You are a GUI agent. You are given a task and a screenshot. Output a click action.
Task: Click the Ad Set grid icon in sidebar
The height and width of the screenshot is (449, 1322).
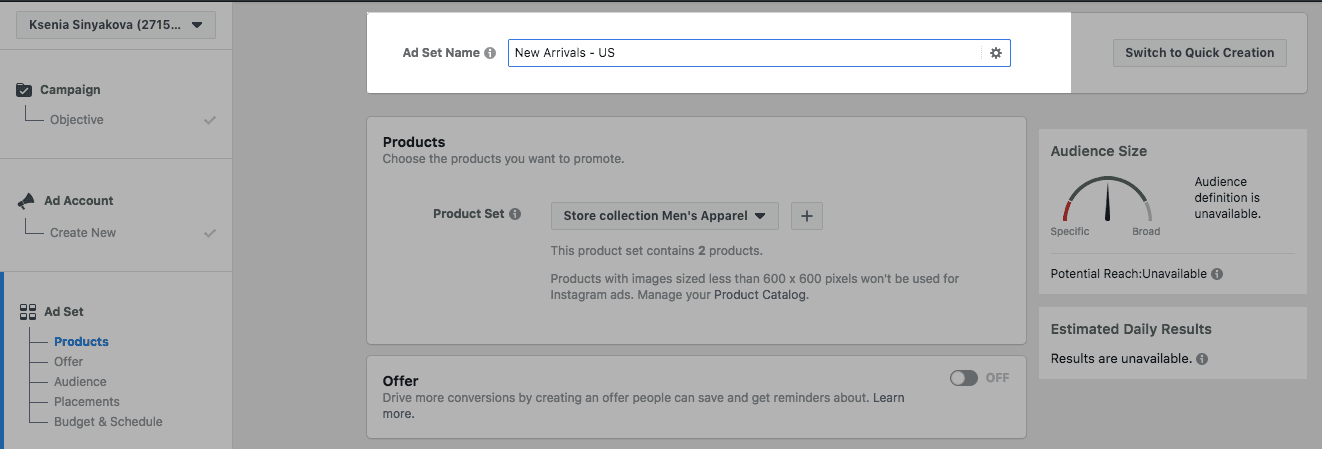coord(27,312)
